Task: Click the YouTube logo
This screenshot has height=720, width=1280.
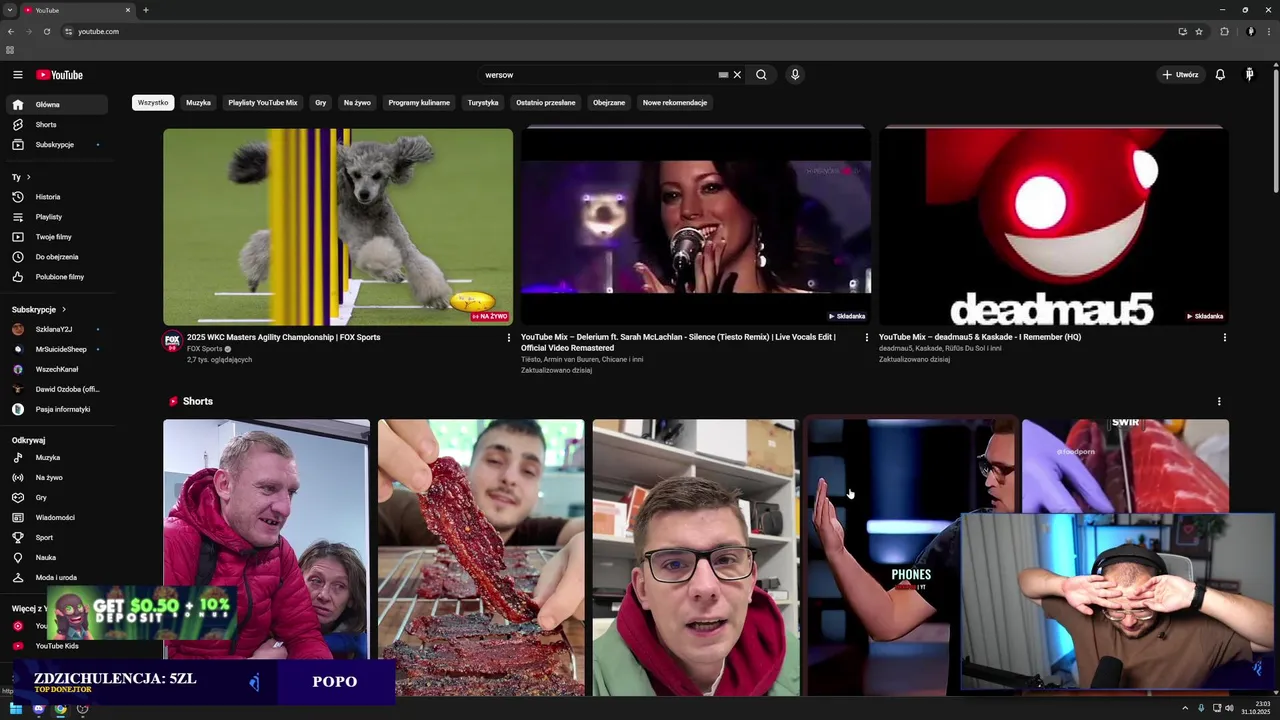Action: [x=60, y=75]
